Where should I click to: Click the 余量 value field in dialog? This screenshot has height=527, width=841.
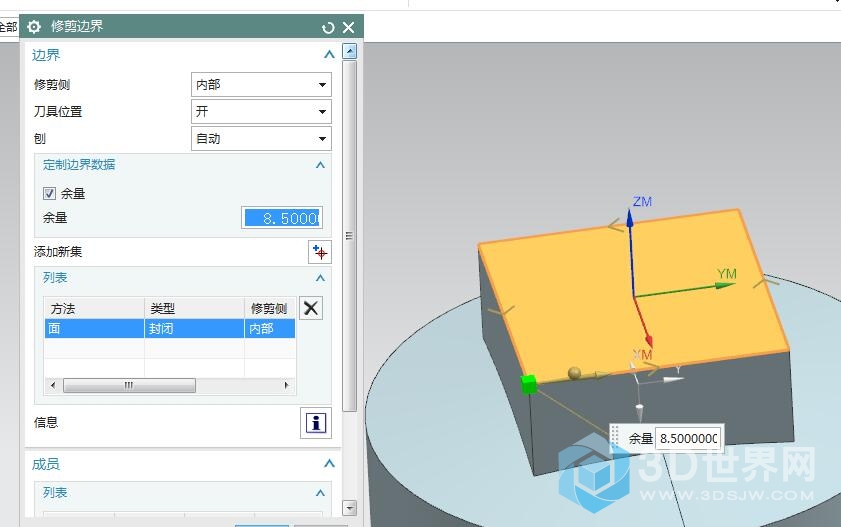coord(282,218)
